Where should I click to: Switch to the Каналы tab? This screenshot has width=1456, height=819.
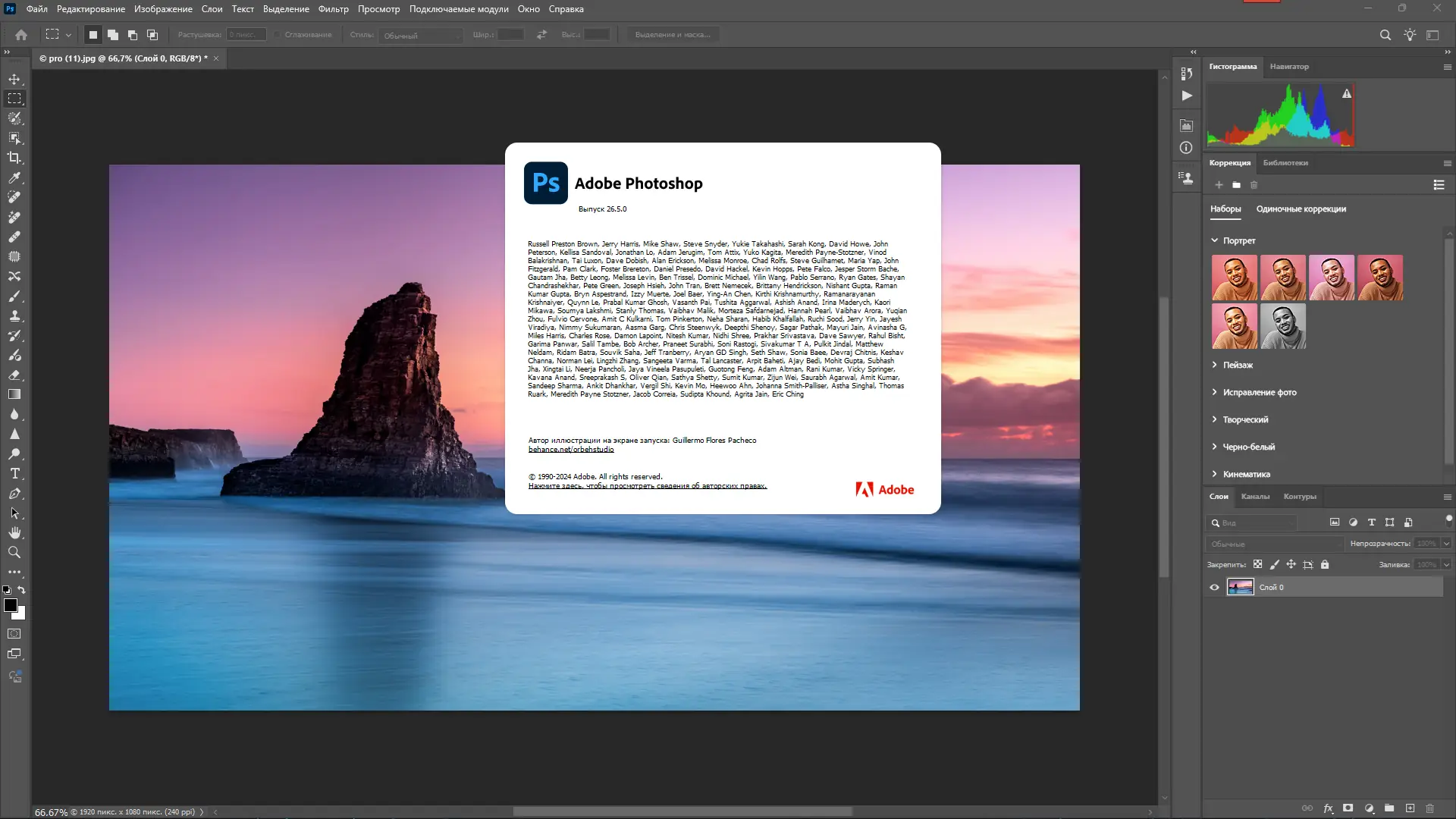click(x=1255, y=497)
